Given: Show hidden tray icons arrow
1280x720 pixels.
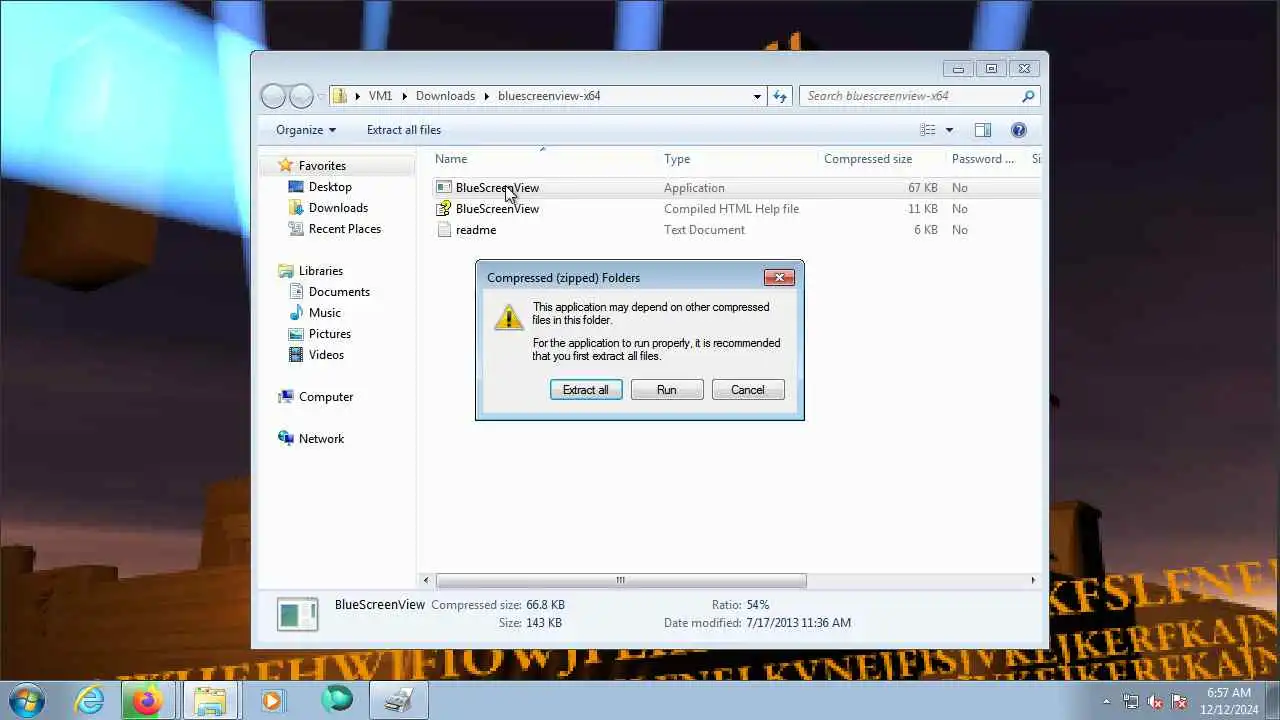Looking at the screenshot, I should click(x=1106, y=702).
